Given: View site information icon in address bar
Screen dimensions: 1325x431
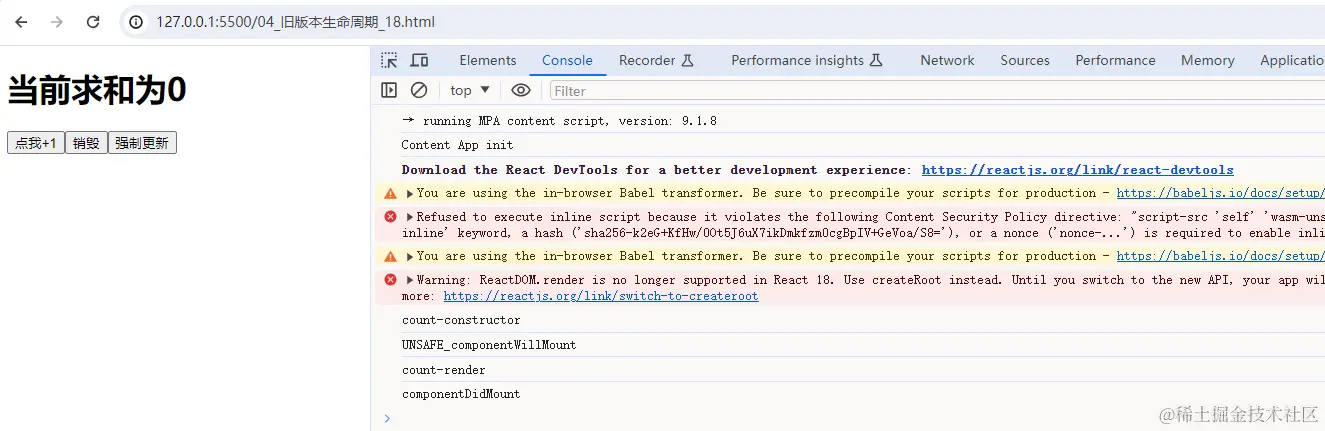Looking at the screenshot, I should click(137, 22).
